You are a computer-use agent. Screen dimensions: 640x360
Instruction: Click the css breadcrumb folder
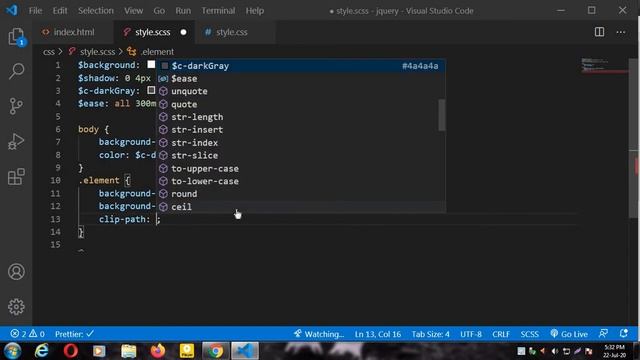tap(49, 52)
